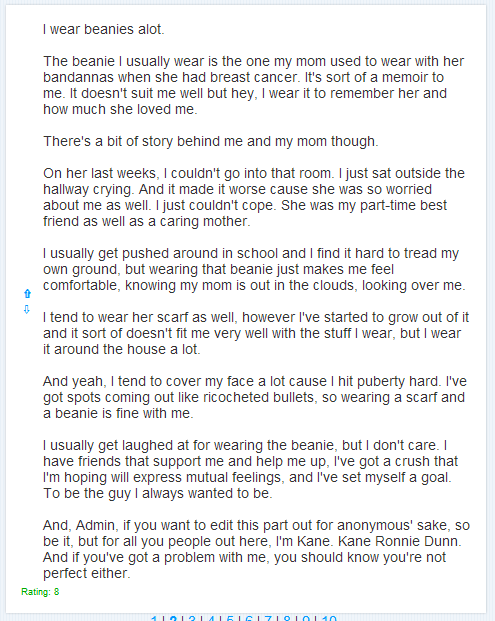Screen dimensions: 495x621
Task: Click the green Rating: 8 label
Action: coord(40,592)
